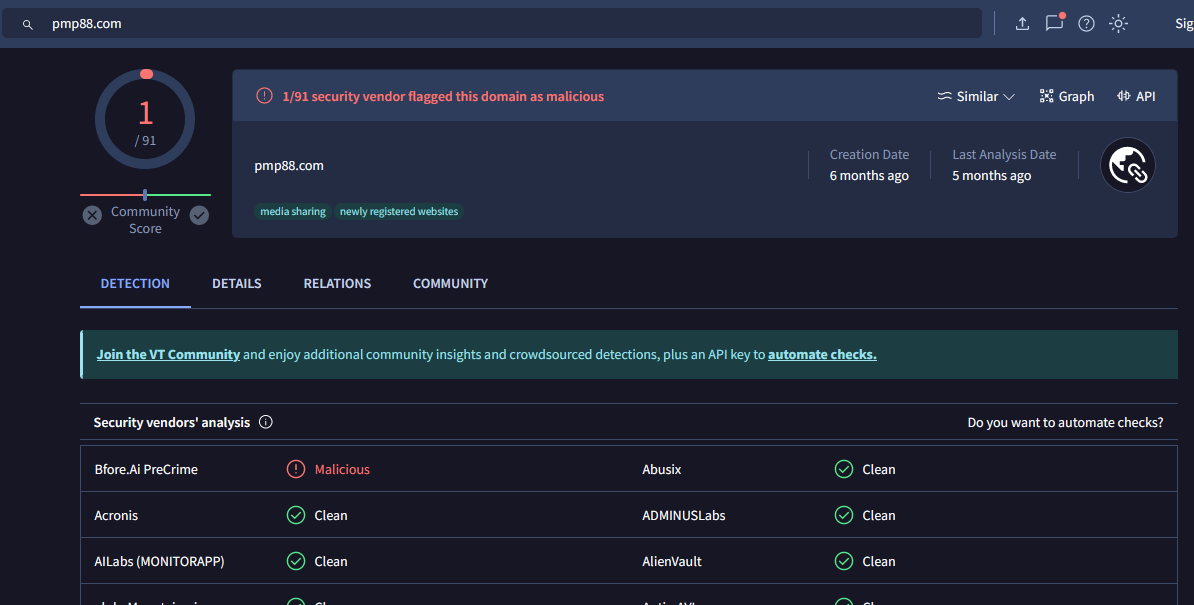Open the Join the VT Community link
Viewport: 1194px width, 605px height.
168,355
